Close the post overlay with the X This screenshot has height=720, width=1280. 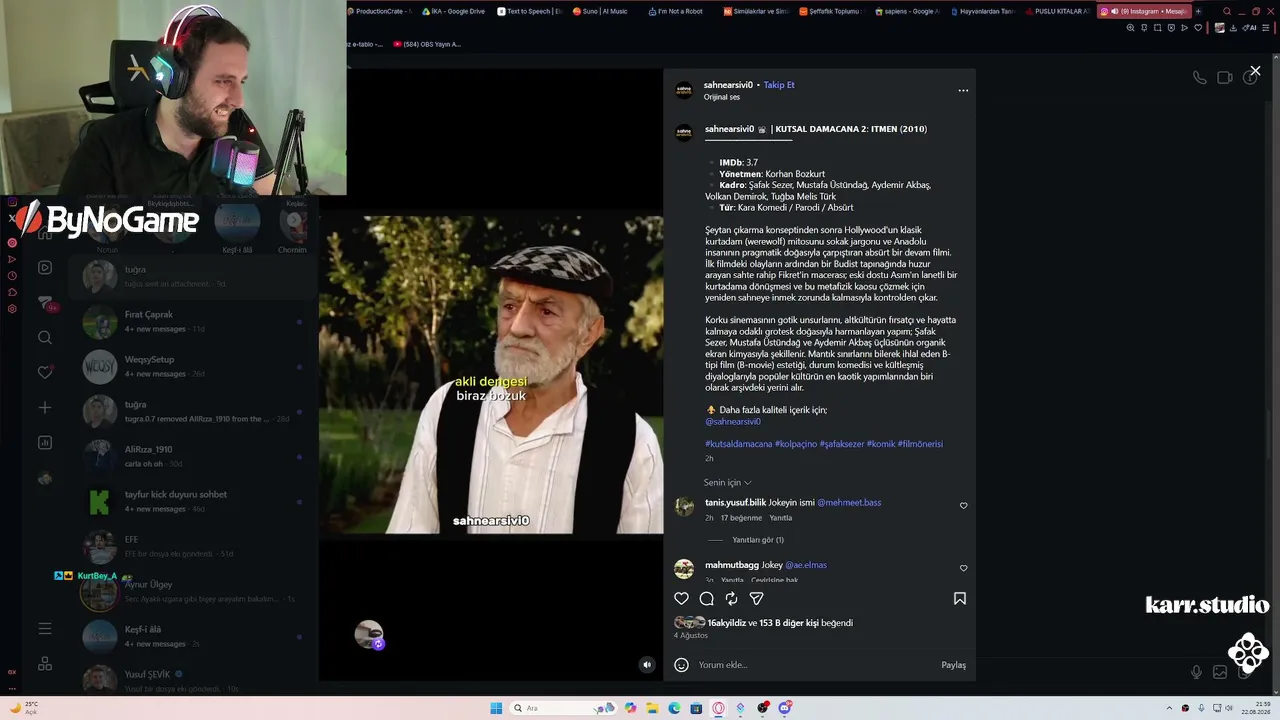[x=1255, y=71]
